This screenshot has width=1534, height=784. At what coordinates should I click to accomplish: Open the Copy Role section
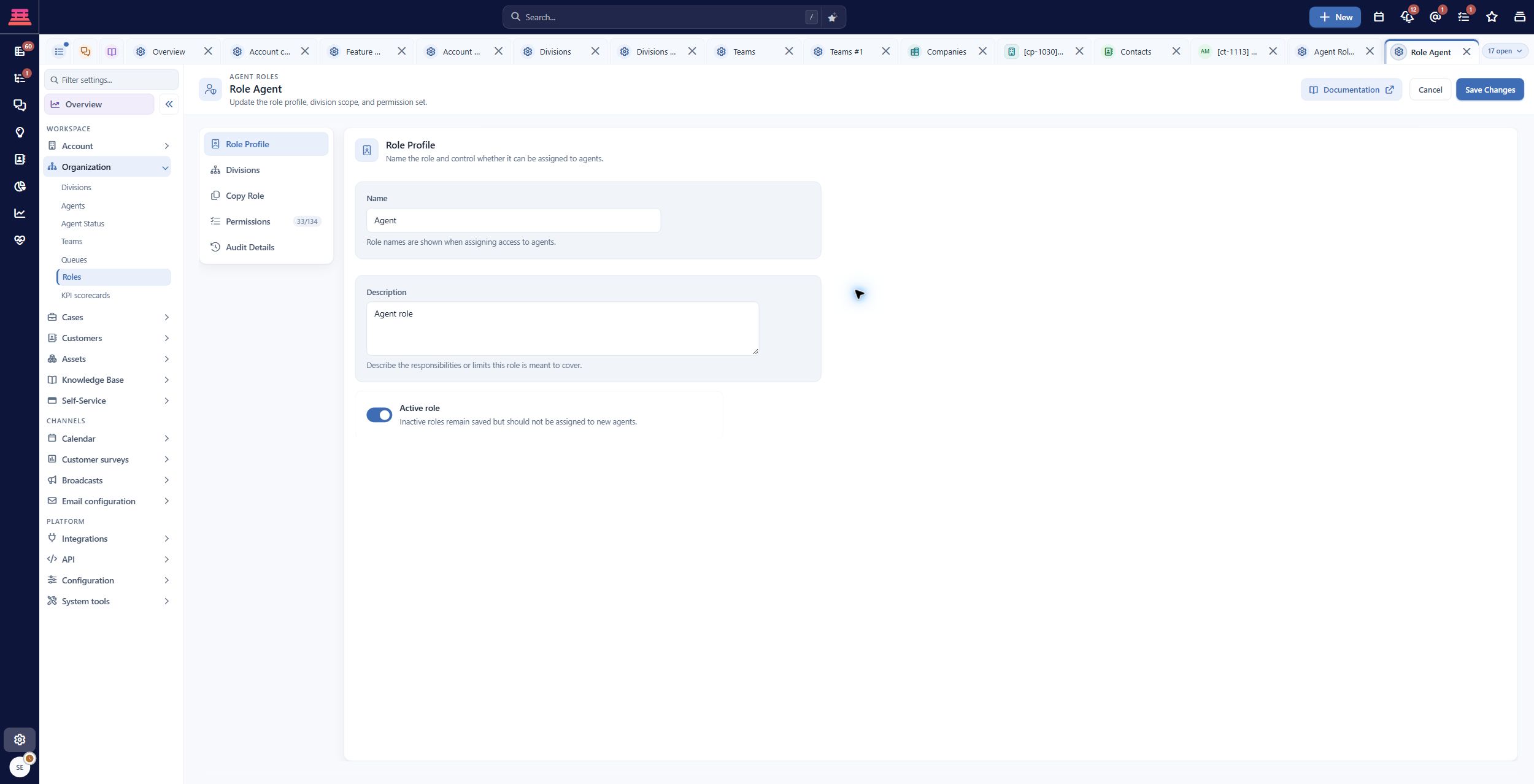coord(266,196)
